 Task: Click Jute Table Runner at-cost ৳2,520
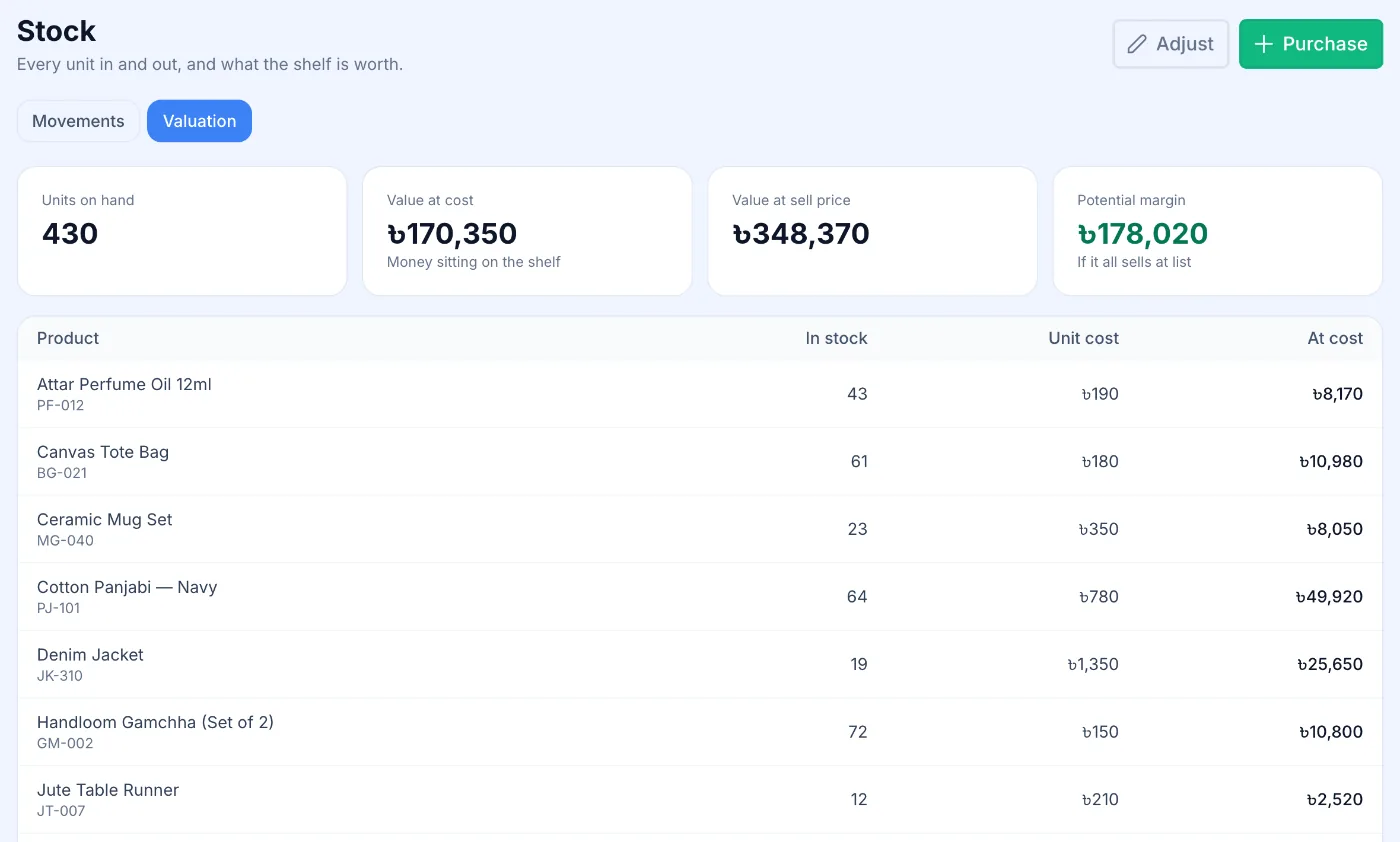pyautogui.click(x=1335, y=800)
